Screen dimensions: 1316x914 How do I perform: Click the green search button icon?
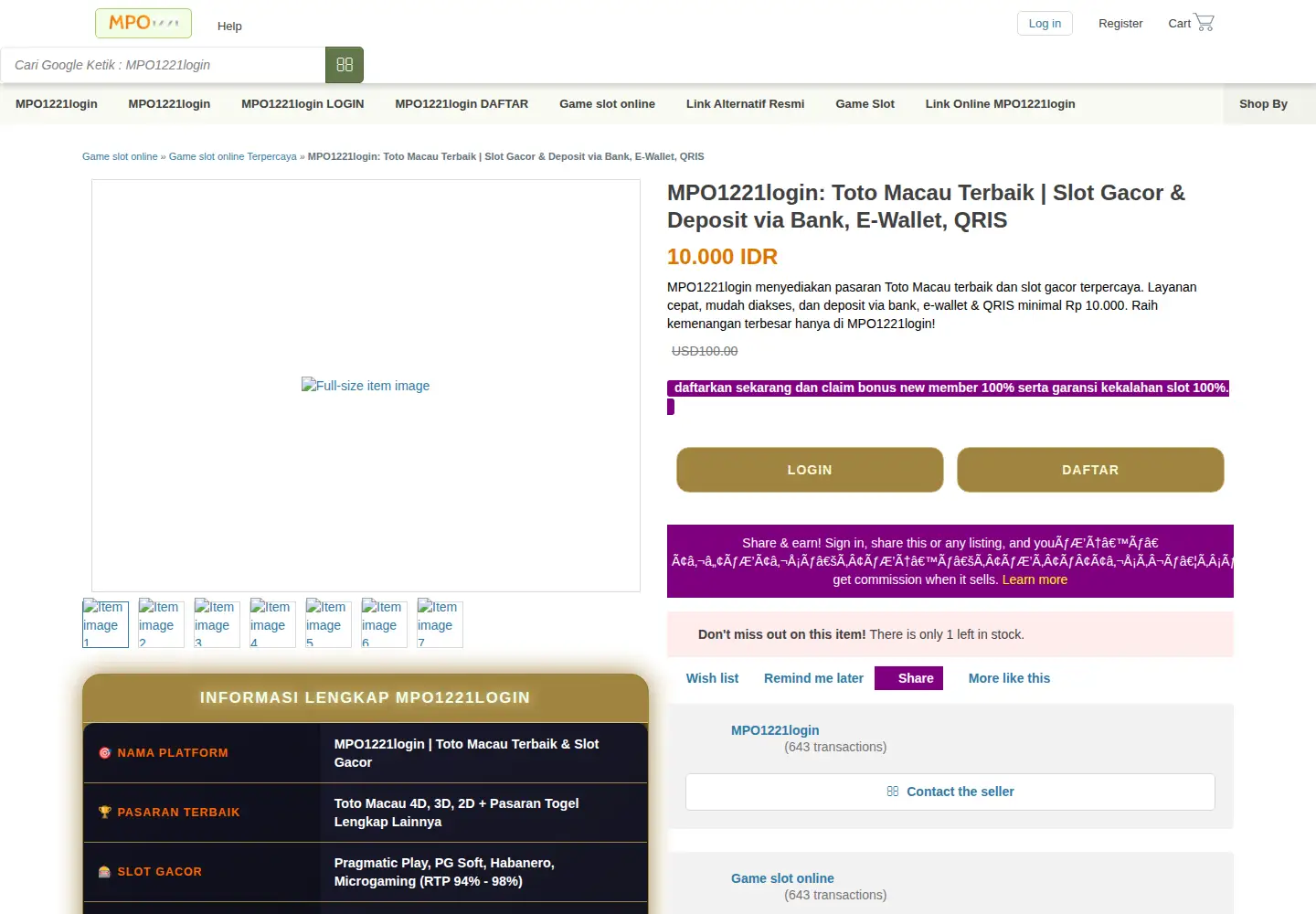pyautogui.click(x=345, y=65)
